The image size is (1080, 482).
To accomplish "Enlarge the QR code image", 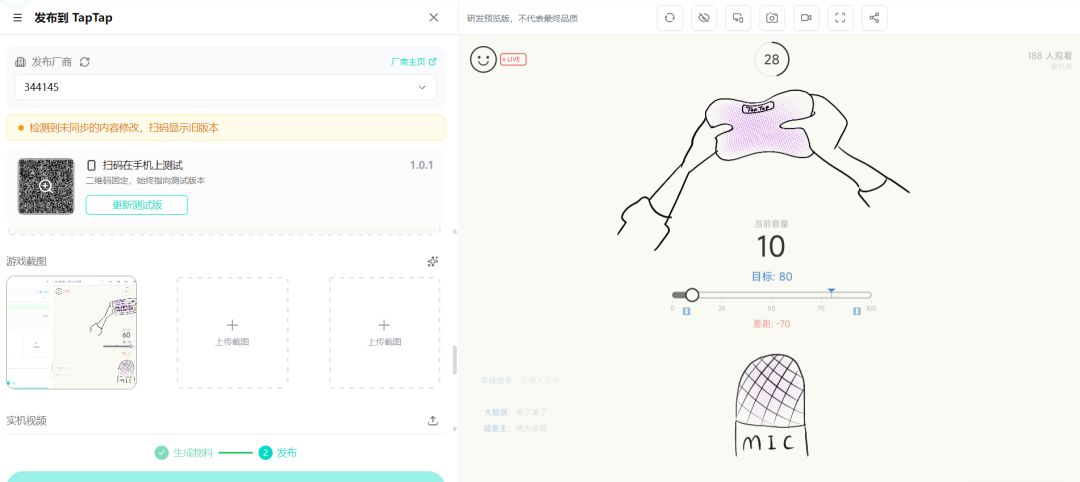I will tap(46, 186).
